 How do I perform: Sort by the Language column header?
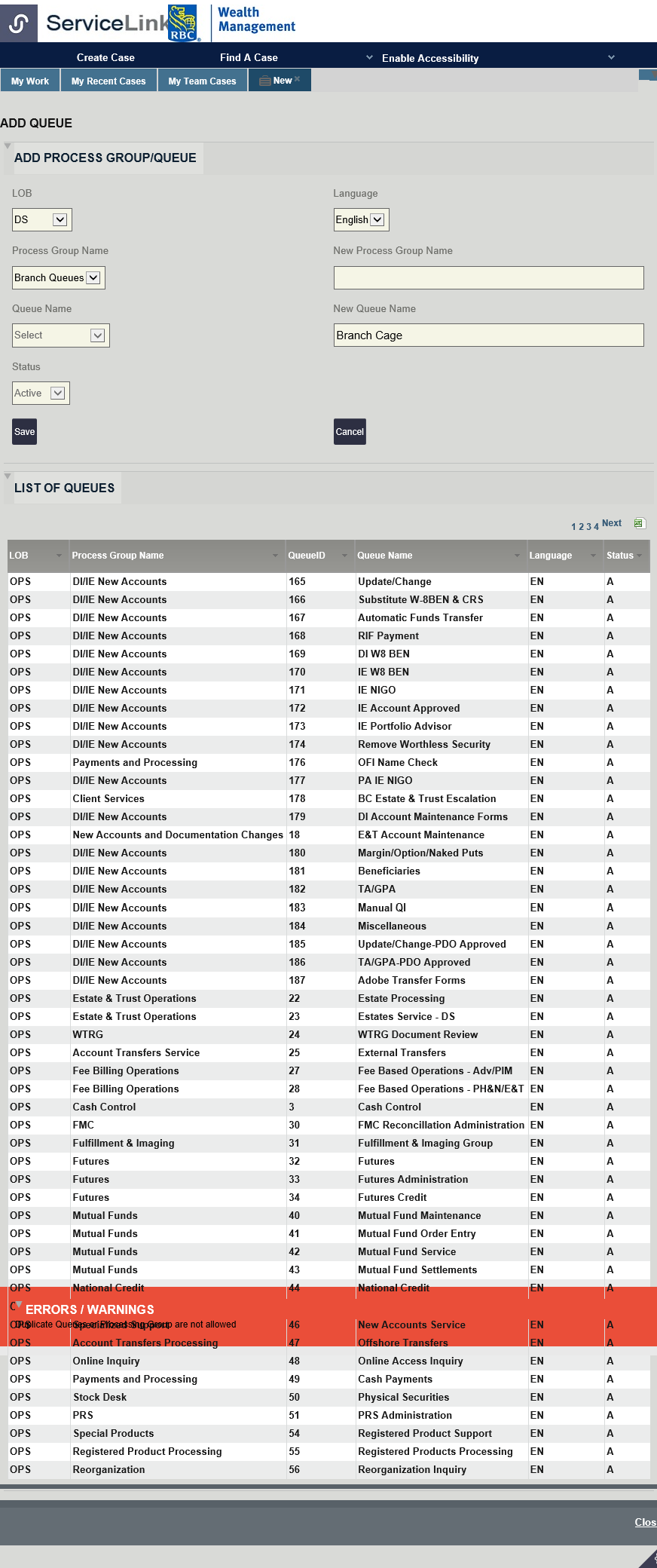pyautogui.click(x=550, y=556)
